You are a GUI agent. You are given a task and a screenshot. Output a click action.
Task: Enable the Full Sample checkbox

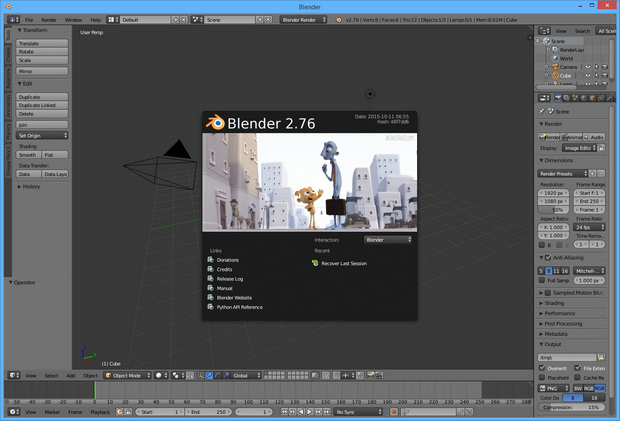coord(543,281)
